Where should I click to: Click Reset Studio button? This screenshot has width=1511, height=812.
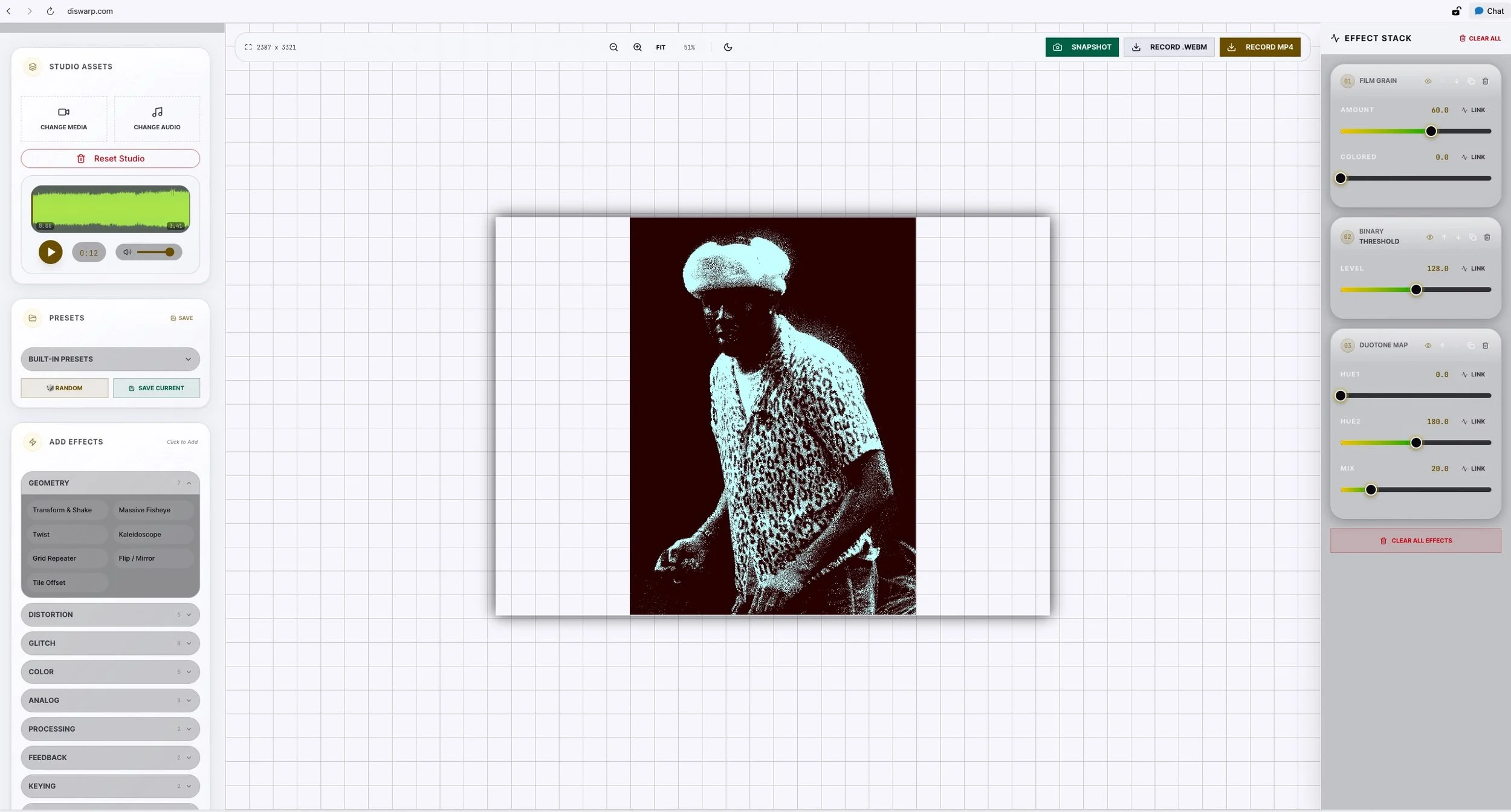(110, 158)
